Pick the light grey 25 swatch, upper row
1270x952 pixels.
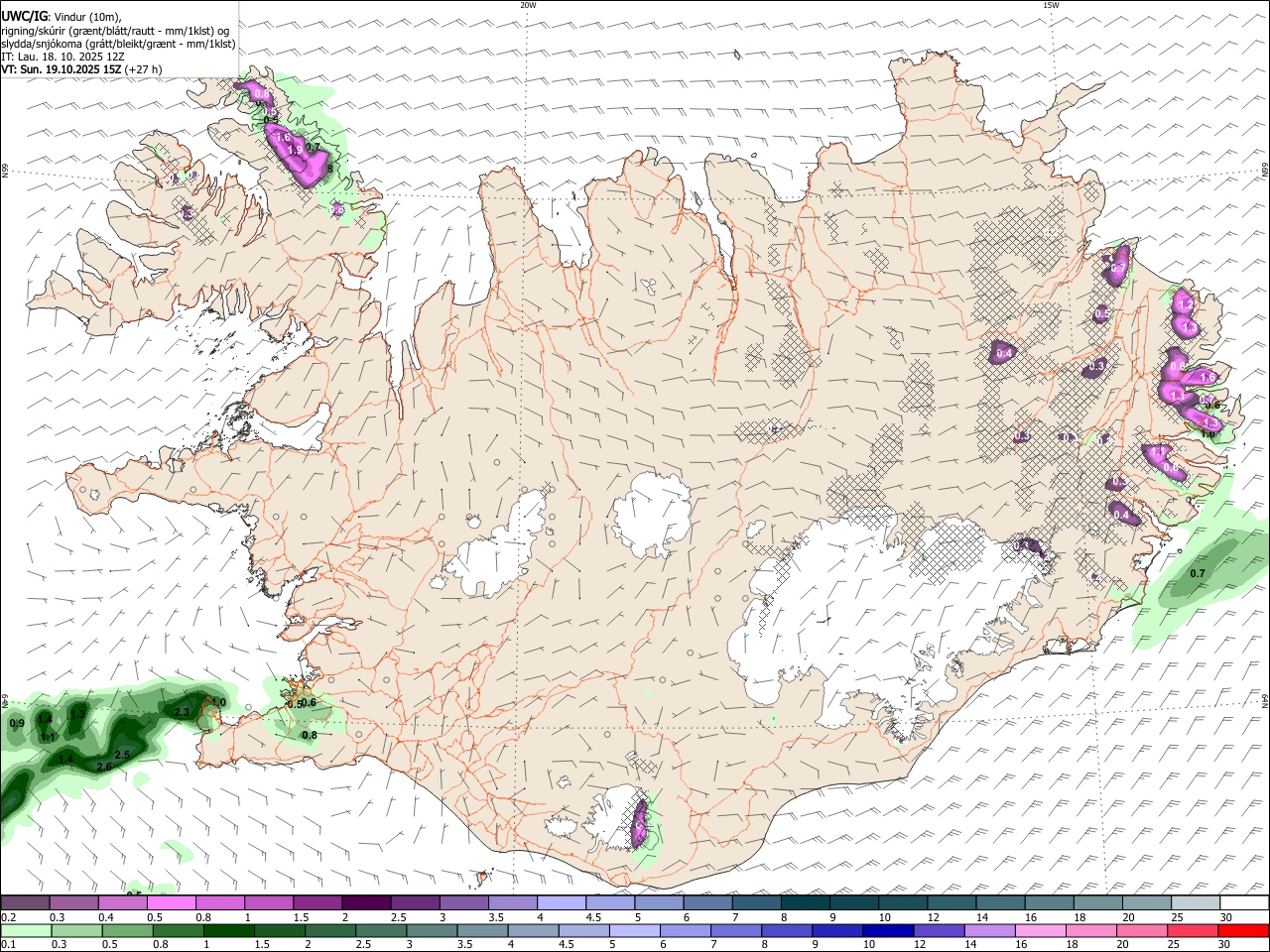[x=1196, y=902]
